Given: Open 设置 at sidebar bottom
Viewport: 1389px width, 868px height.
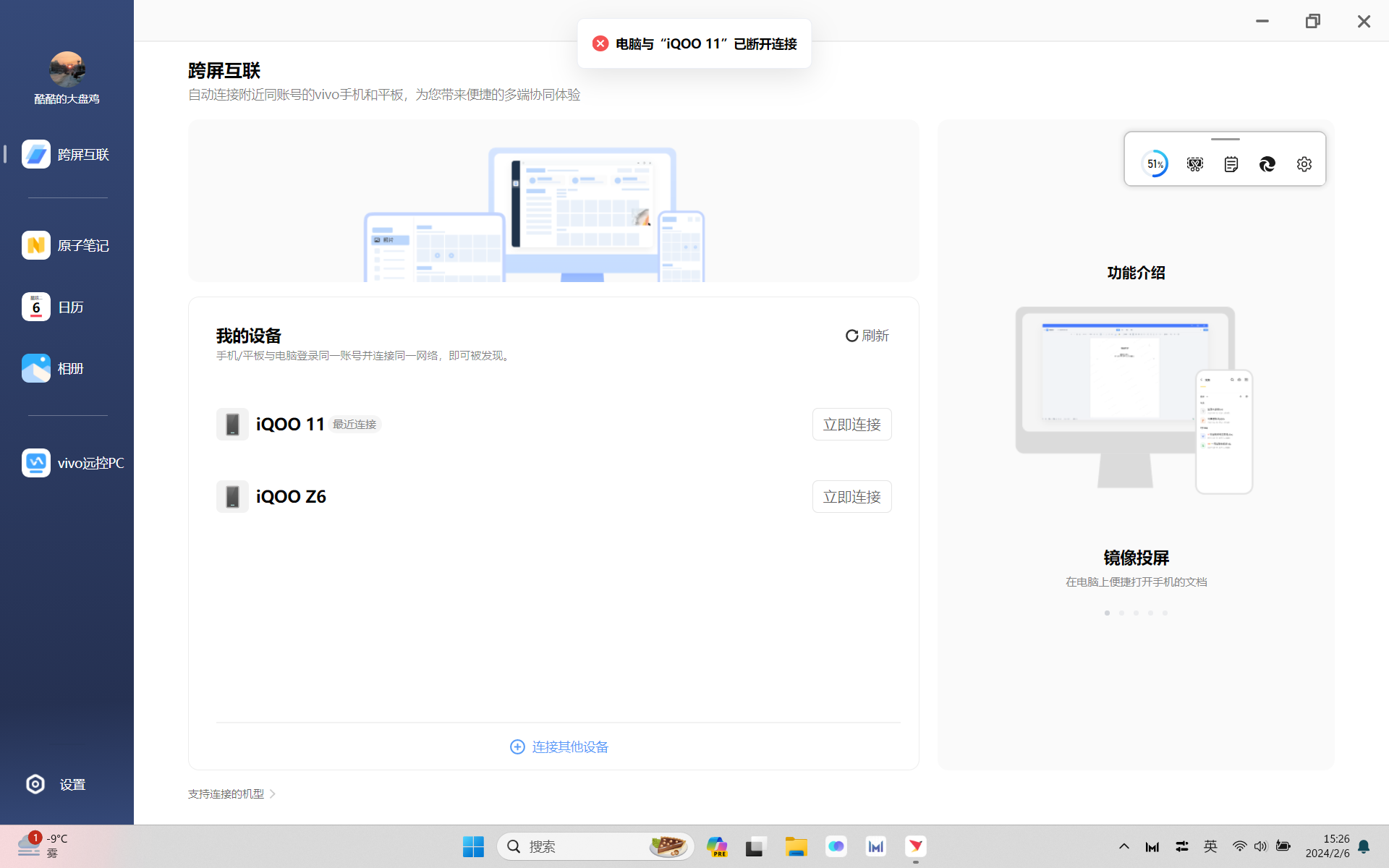Looking at the screenshot, I should tap(56, 784).
